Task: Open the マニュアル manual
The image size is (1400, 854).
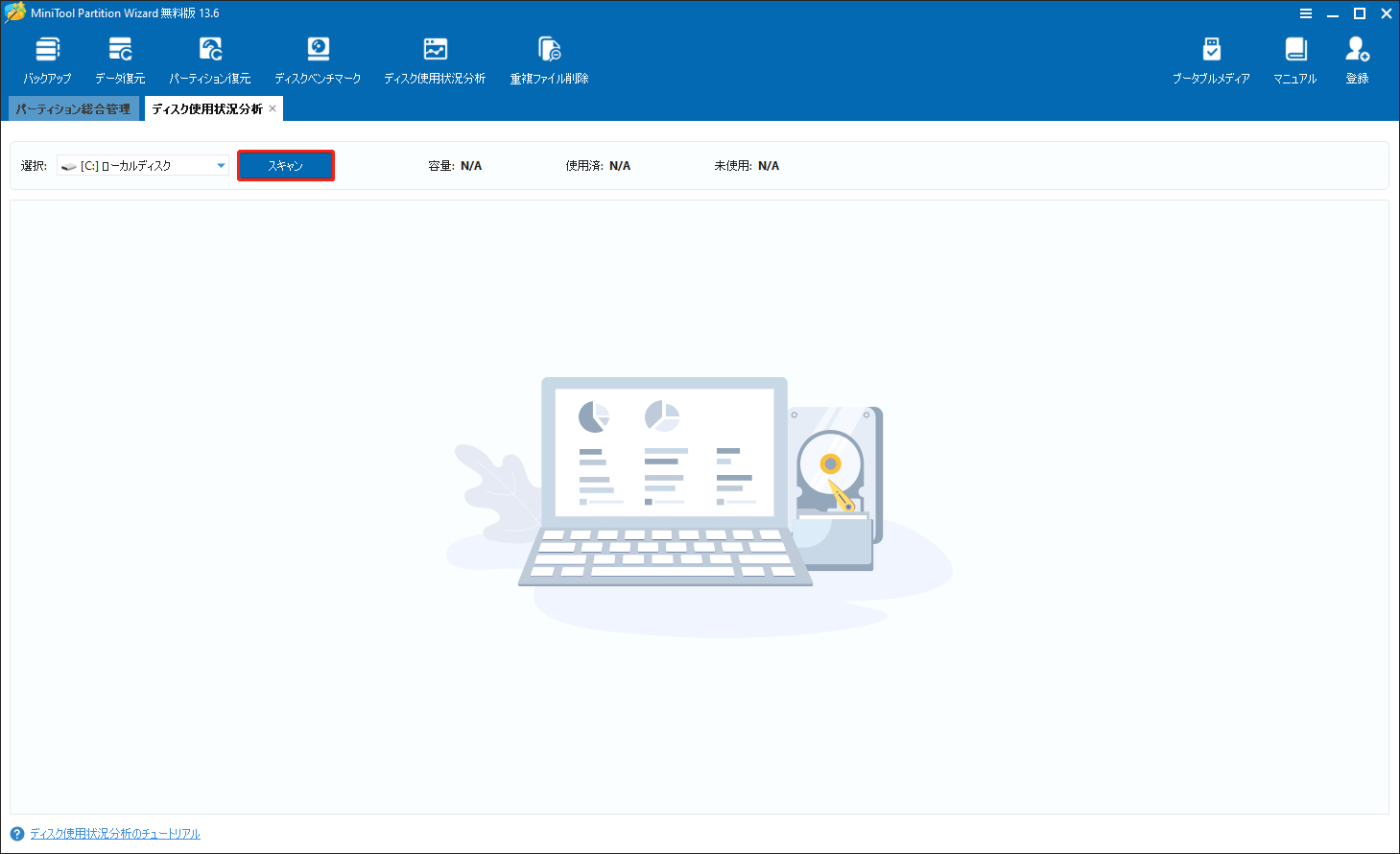Action: (1295, 60)
